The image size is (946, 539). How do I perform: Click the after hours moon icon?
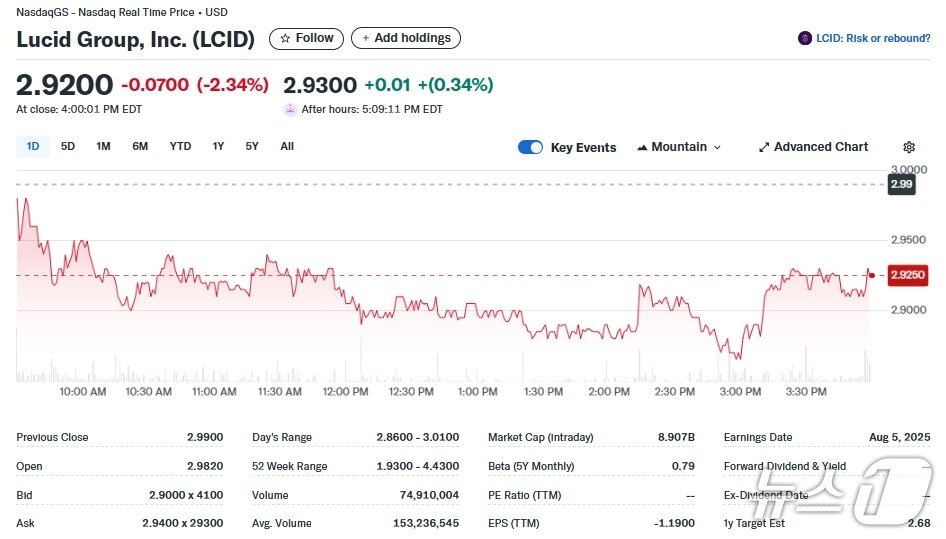(290, 109)
